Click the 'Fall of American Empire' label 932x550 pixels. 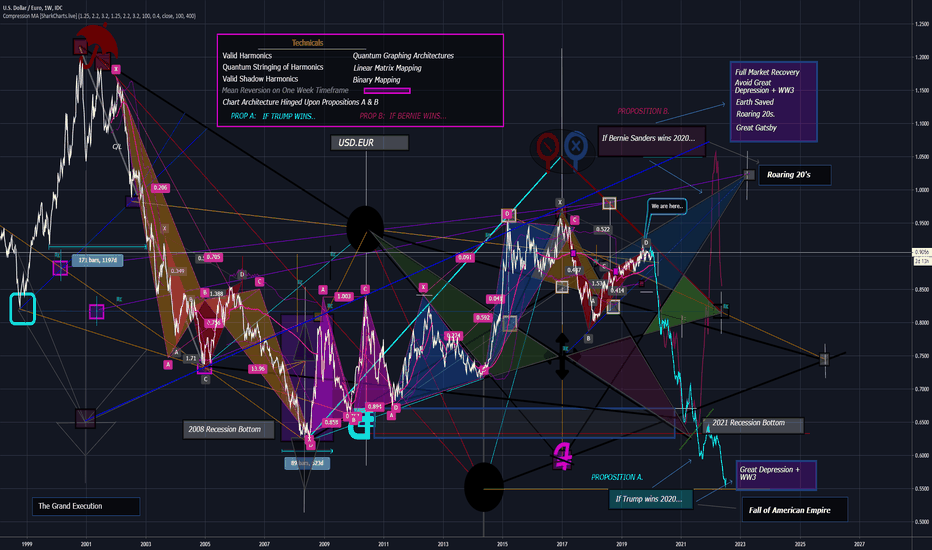click(795, 510)
